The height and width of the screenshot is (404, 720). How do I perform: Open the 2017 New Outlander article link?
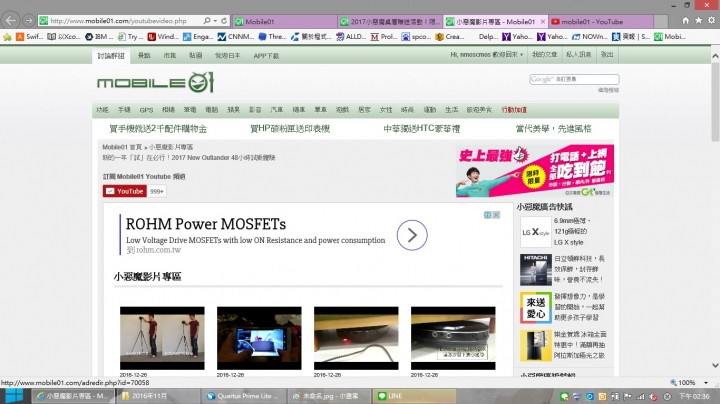tap(189, 157)
